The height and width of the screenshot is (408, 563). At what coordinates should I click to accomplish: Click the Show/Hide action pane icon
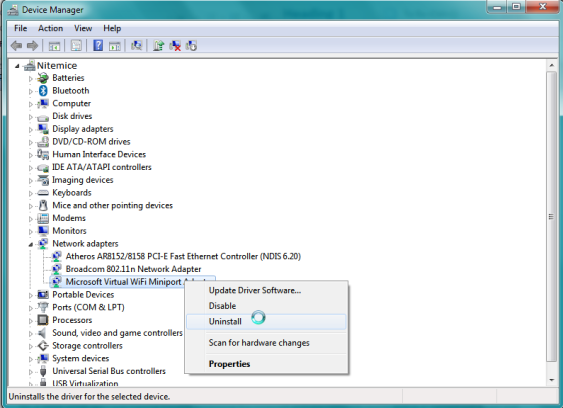tap(115, 46)
